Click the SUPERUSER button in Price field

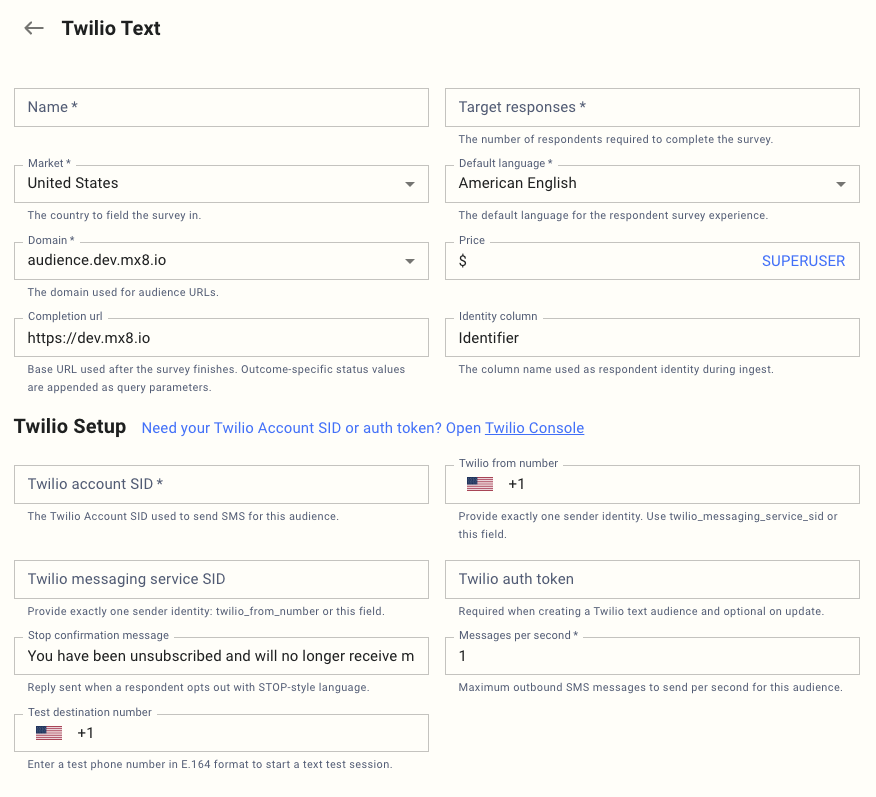[x=803, y=261]
